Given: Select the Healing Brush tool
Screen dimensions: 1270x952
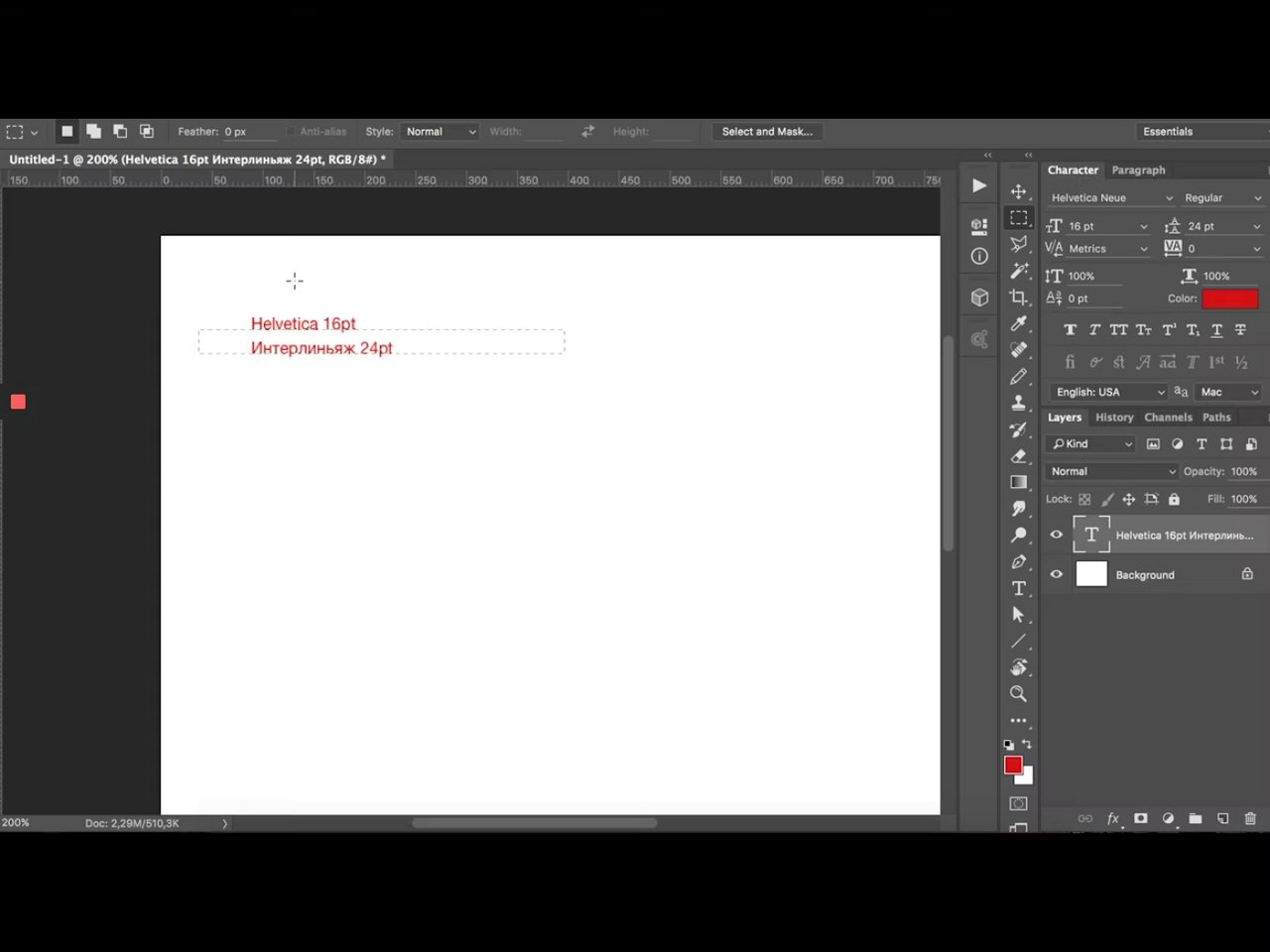Looking at the screenshot, I should pos(1018,350).
